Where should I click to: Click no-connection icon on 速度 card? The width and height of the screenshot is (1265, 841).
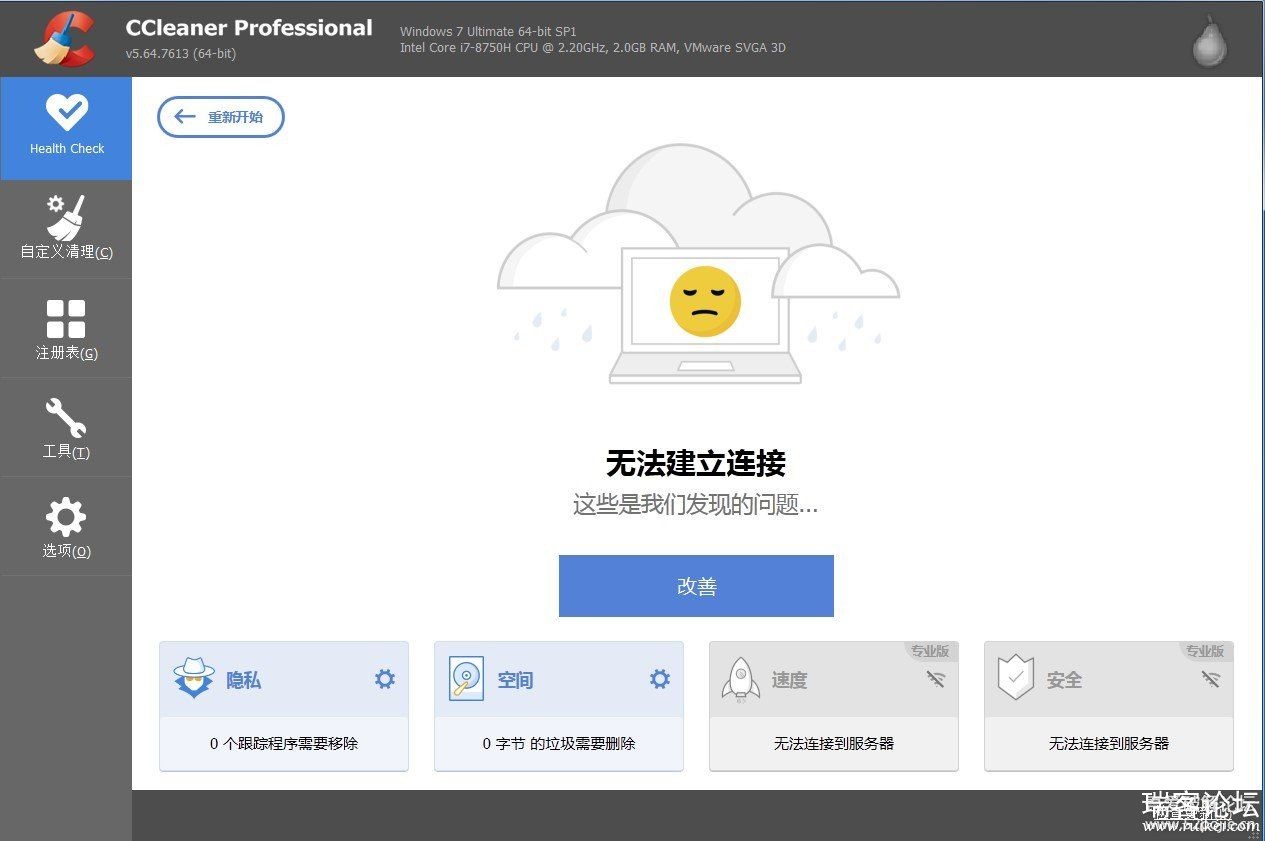[x=935, y=680]
